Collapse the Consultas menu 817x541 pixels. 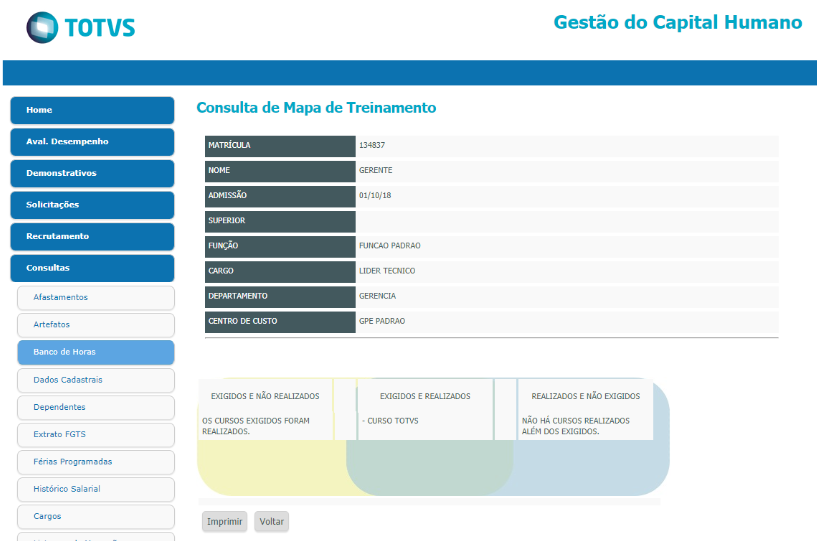(x=92, y=268)
